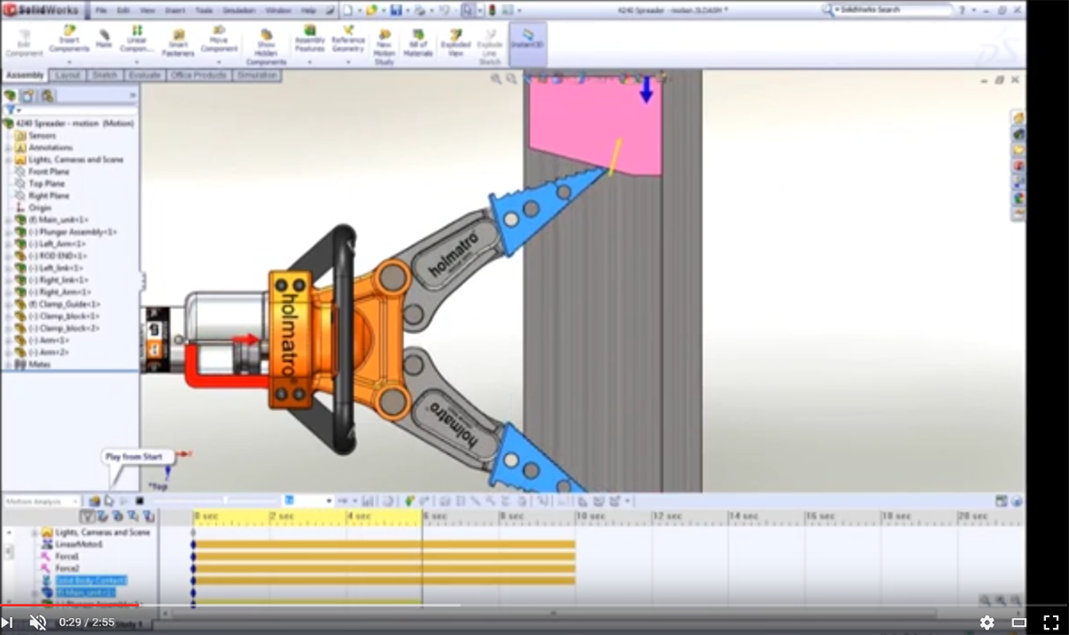
Task: Click the New document icon
Action: tap(348, 10)
